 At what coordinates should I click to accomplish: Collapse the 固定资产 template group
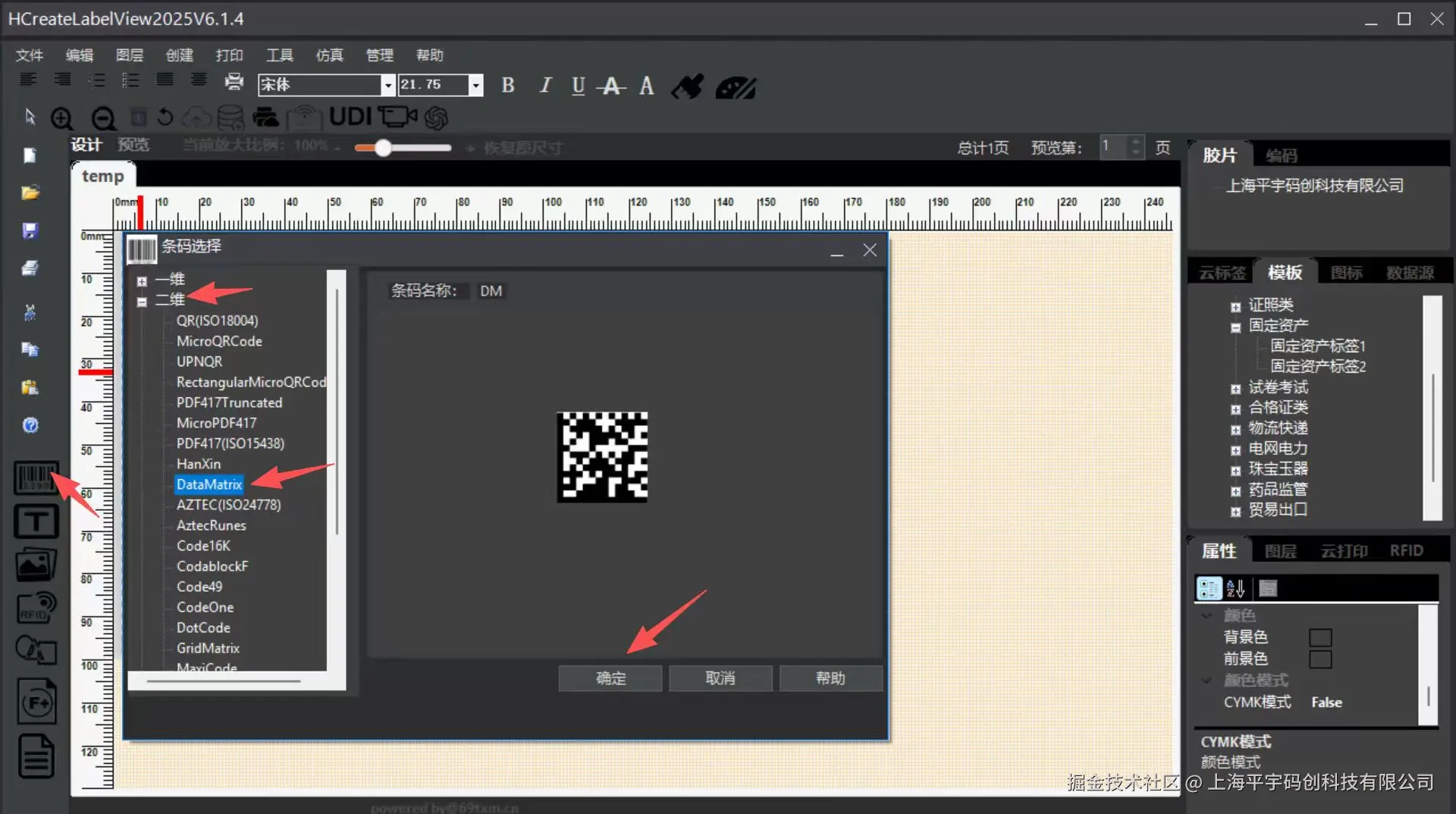1235,327
